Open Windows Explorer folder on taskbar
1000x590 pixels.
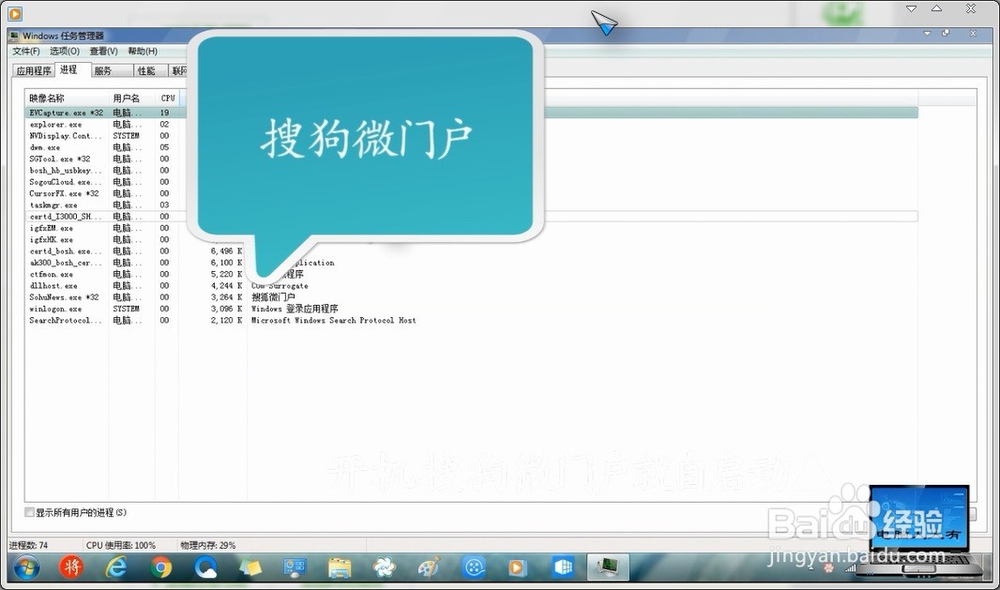(339, 567)
